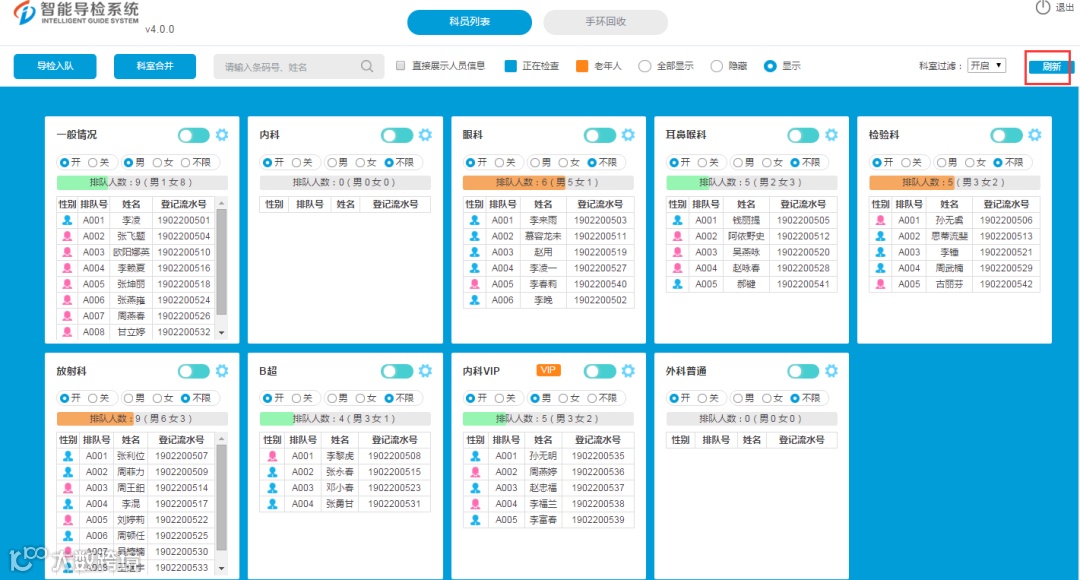Select 女 gender radio in 一般情况

click(x=158, y=163)
